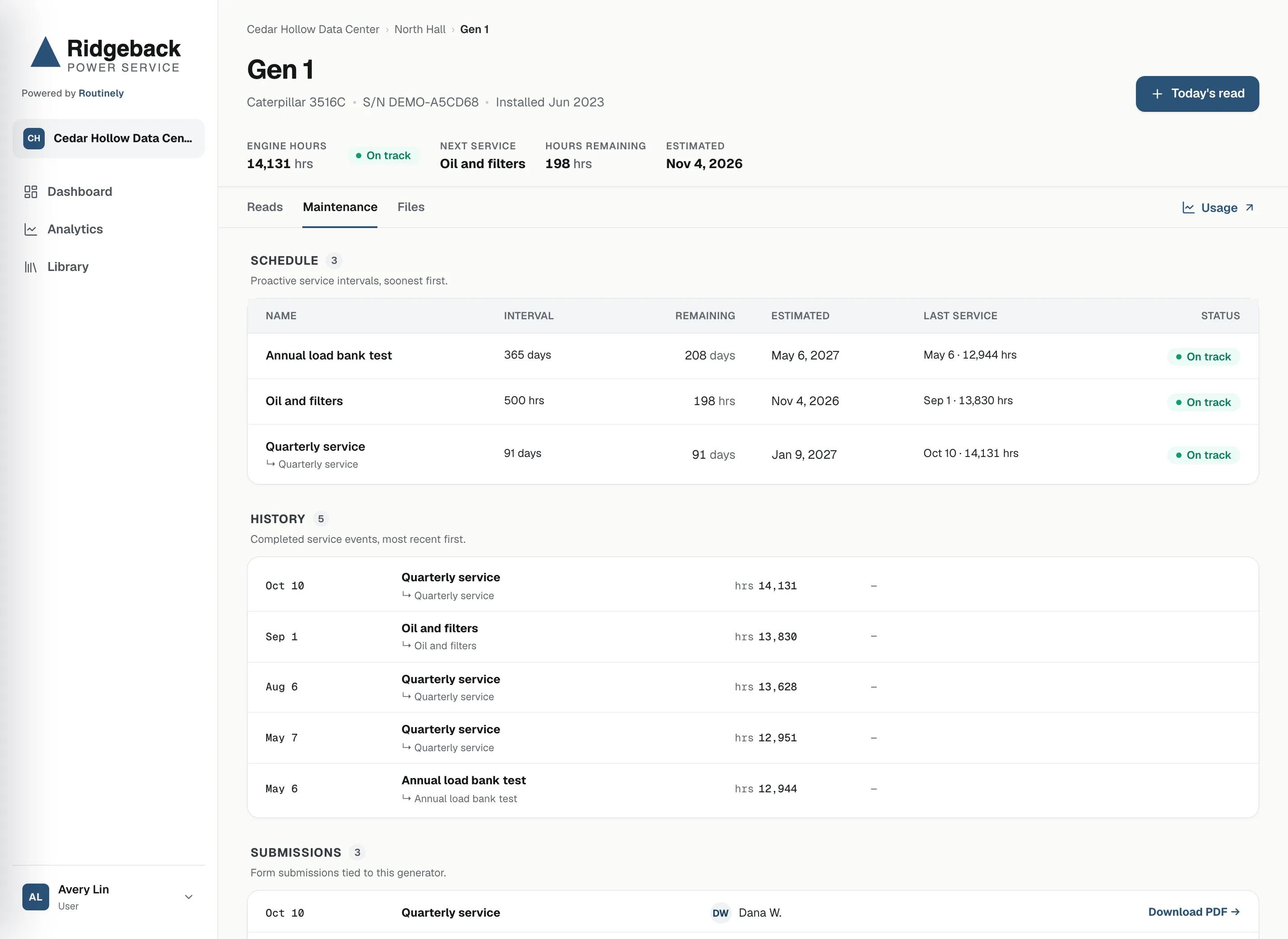Image resolution: width=1288 pixels, height=939 pixels.
Task: Click the Ridgeback triangle logo
Action: (46, 52)
